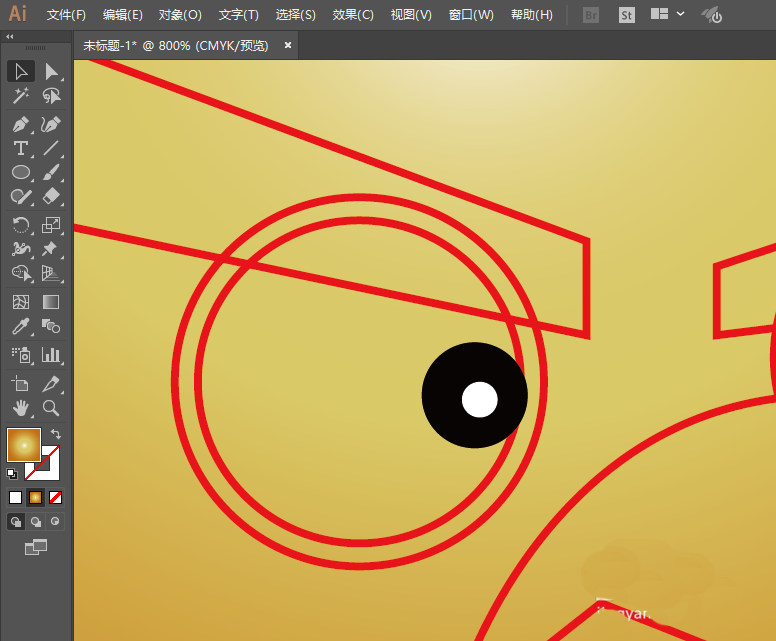Expand the arrange documents dropdown arrow

tap(680, 14)
